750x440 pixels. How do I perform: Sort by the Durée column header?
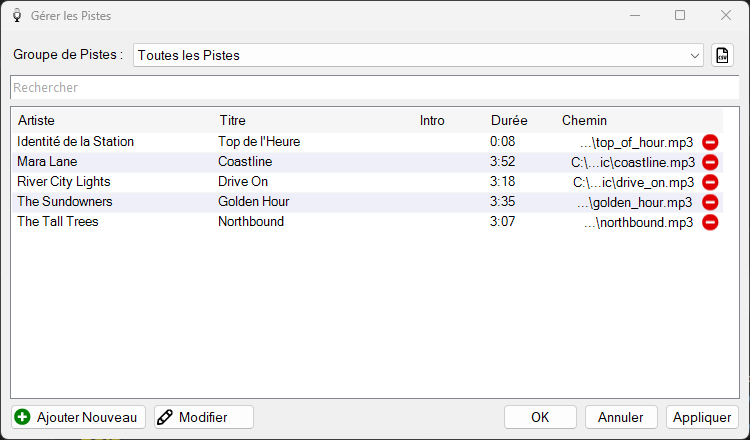coord(509,121)
